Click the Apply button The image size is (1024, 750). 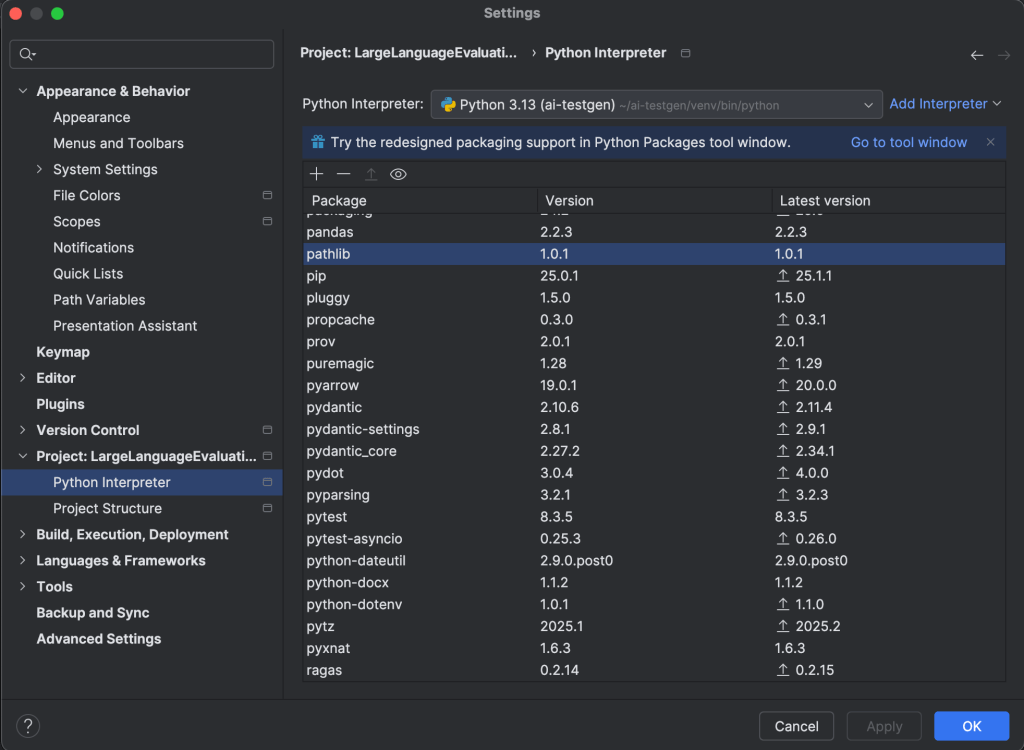pyautogui.click(x=884, y=726)
